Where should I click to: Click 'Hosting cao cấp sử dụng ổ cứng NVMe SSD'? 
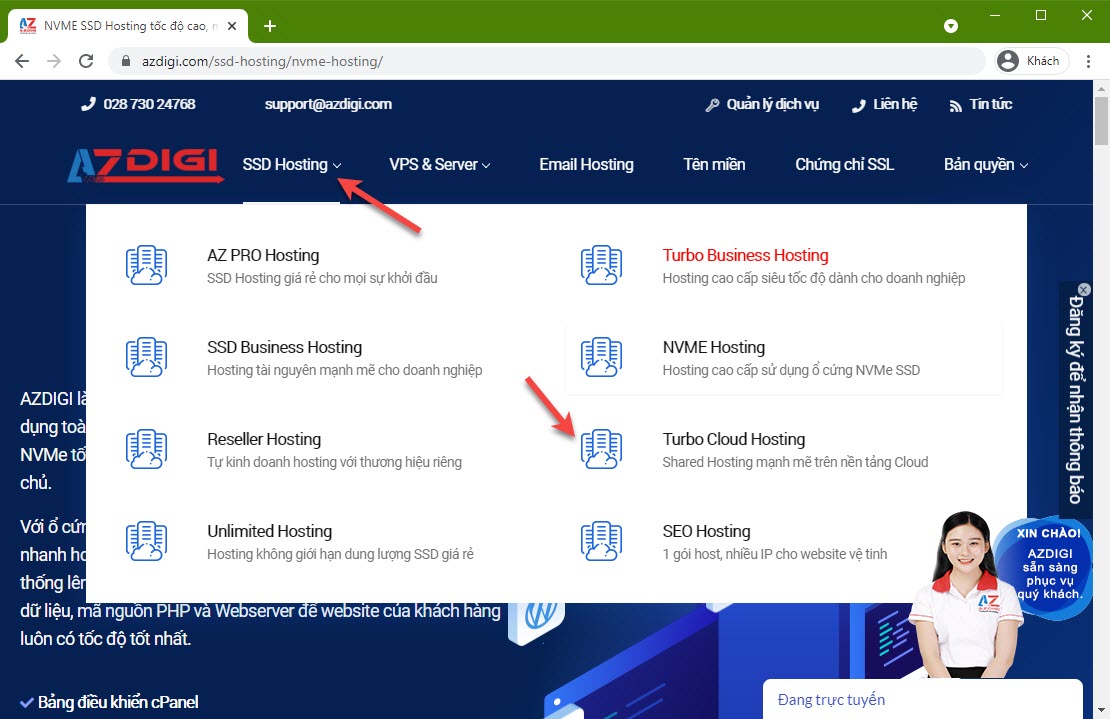pos(791,370)
